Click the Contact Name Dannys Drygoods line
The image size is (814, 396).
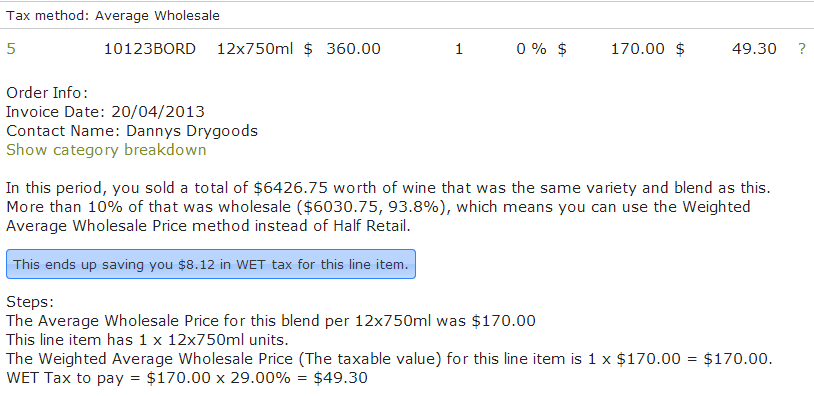point(132,131)
